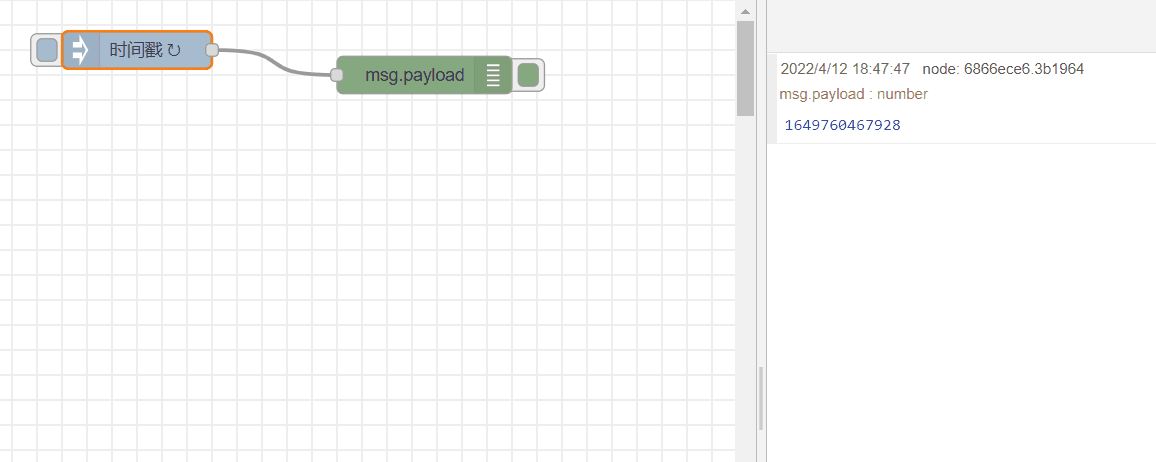Trigger the 时间戳 inject node button
Viewport: 1156px width, 462px height.
coord(46,50)
